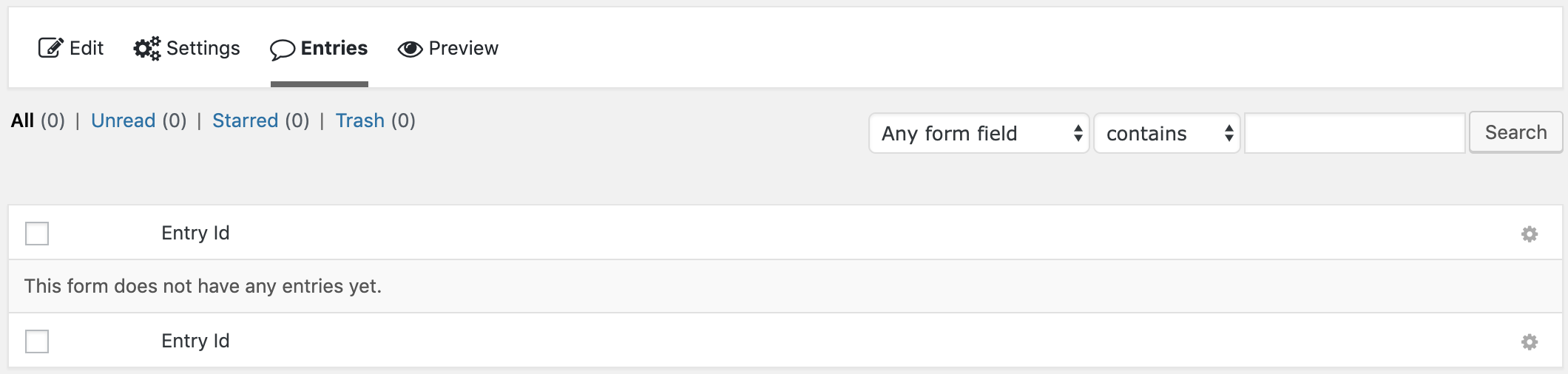Click the Preview eye icon
1568x374 pixels.
click(x=410, y=49)
